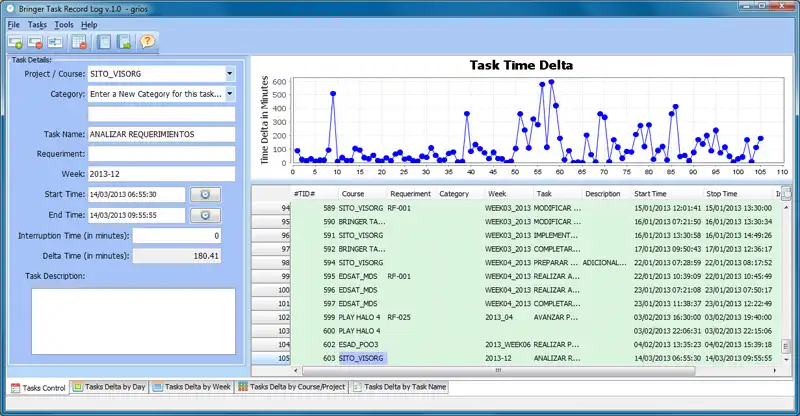Viewport: 800px width, 416px height.
Task: Click the chart title Task Time Delta
Action: pos(521,65)
